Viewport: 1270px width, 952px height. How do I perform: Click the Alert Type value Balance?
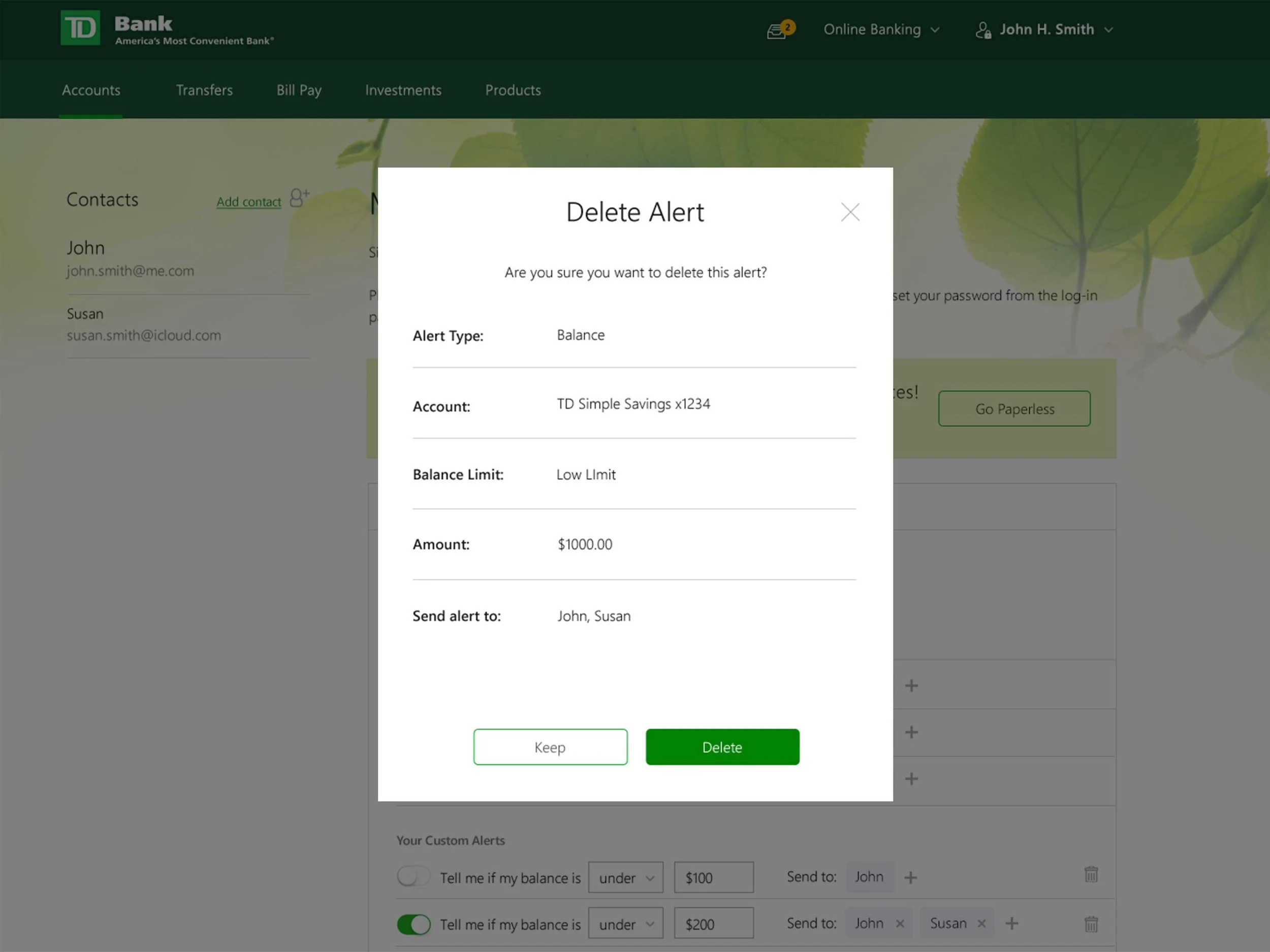581,335
